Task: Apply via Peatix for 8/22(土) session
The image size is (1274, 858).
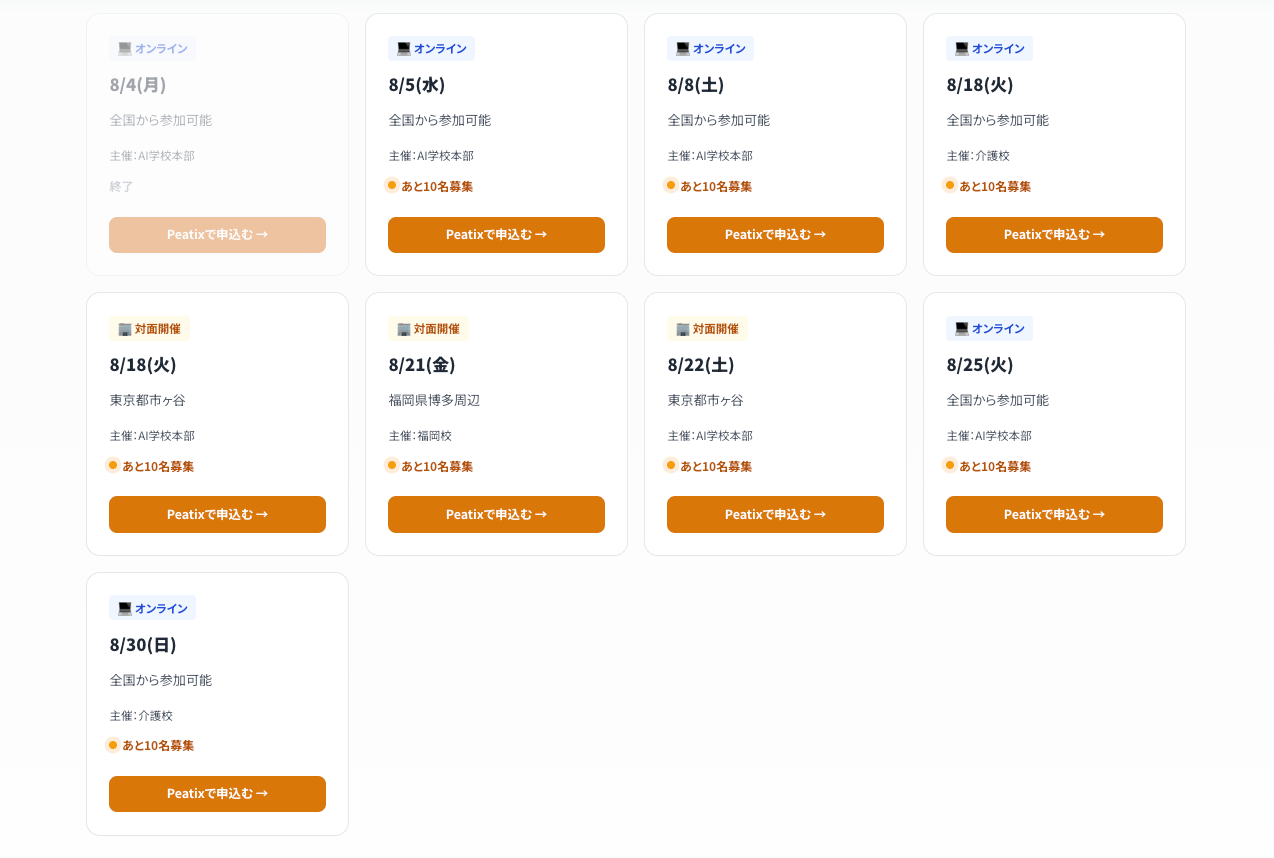Action: tap(775, 514)
